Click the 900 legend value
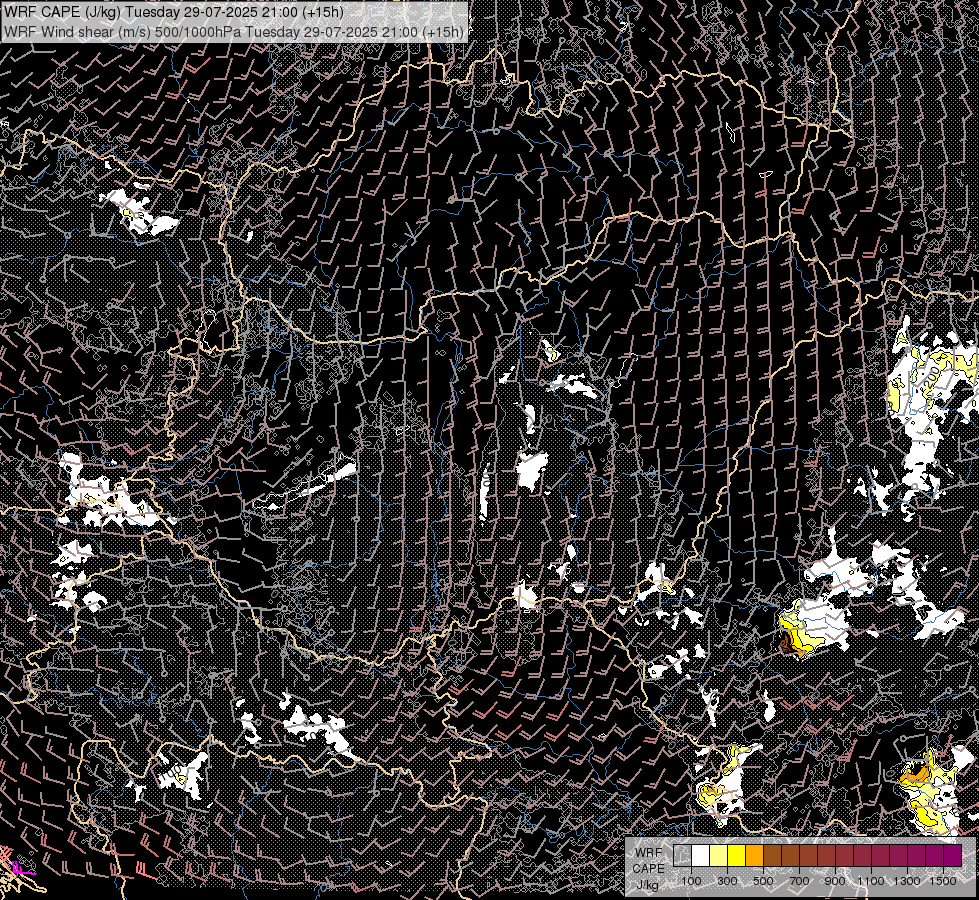The image size is (979, 900). pos(835,881)
